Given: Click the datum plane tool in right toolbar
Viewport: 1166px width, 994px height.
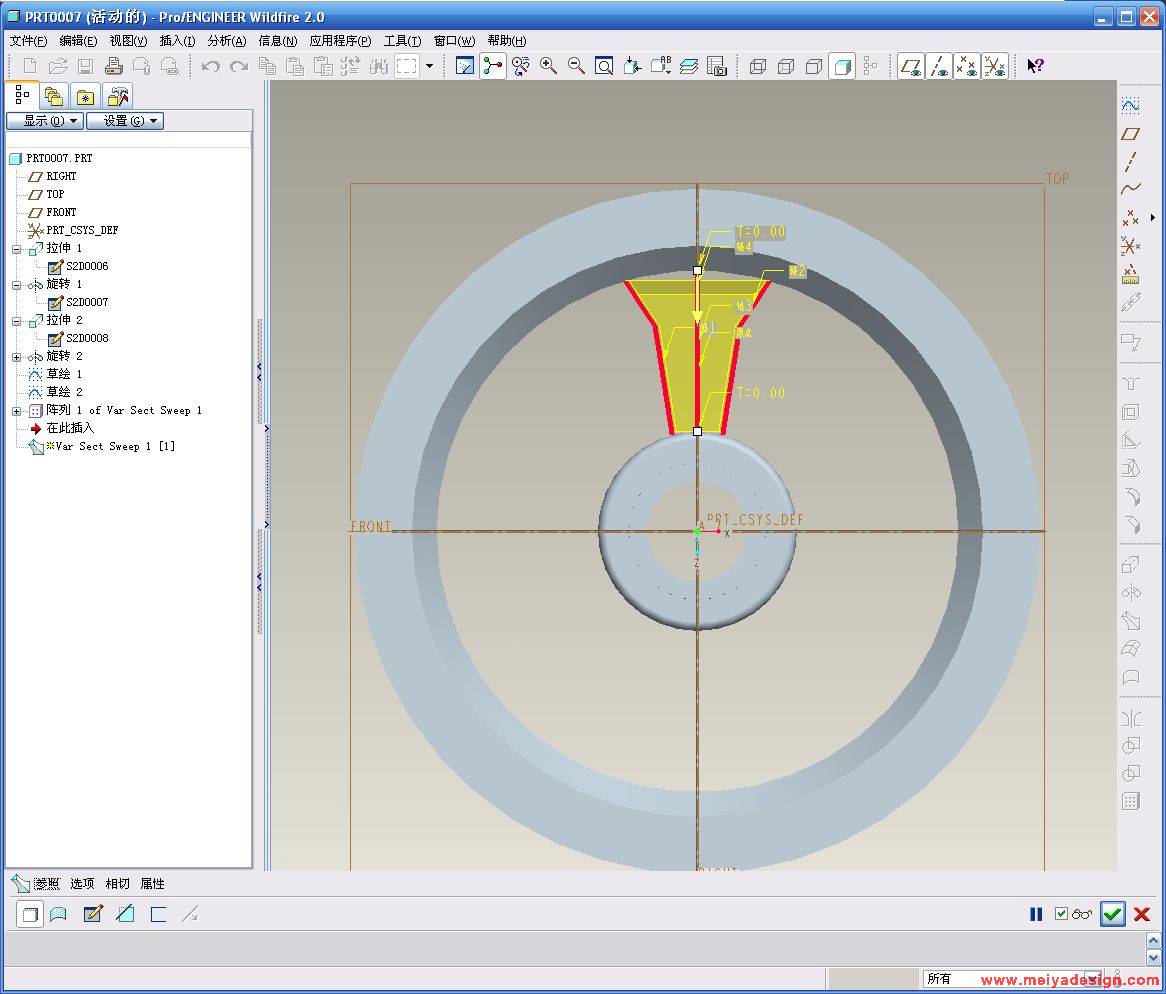Looking at the screenshot, I should tap(1130, 133).
